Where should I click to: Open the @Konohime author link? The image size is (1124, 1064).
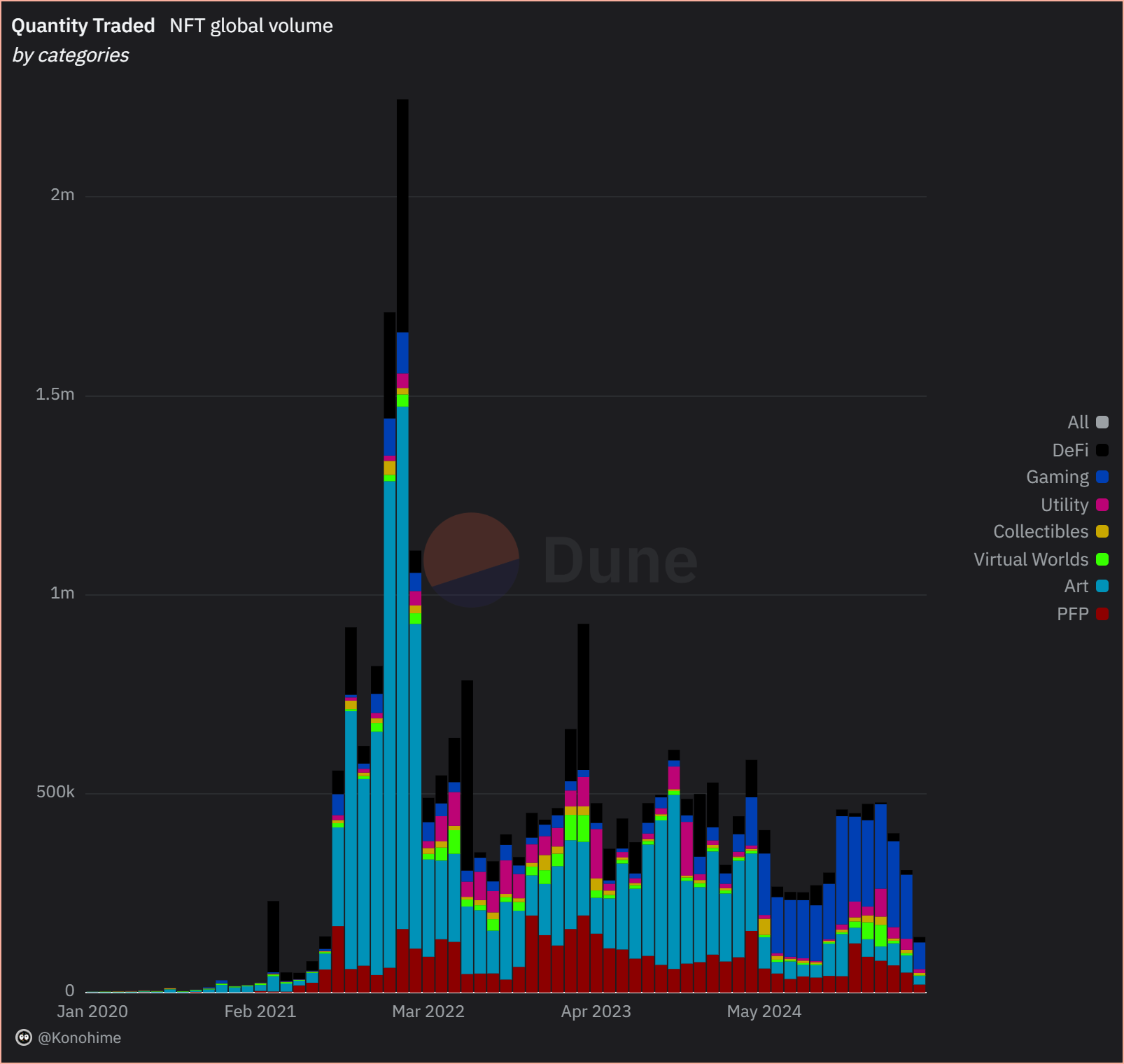79,1038
